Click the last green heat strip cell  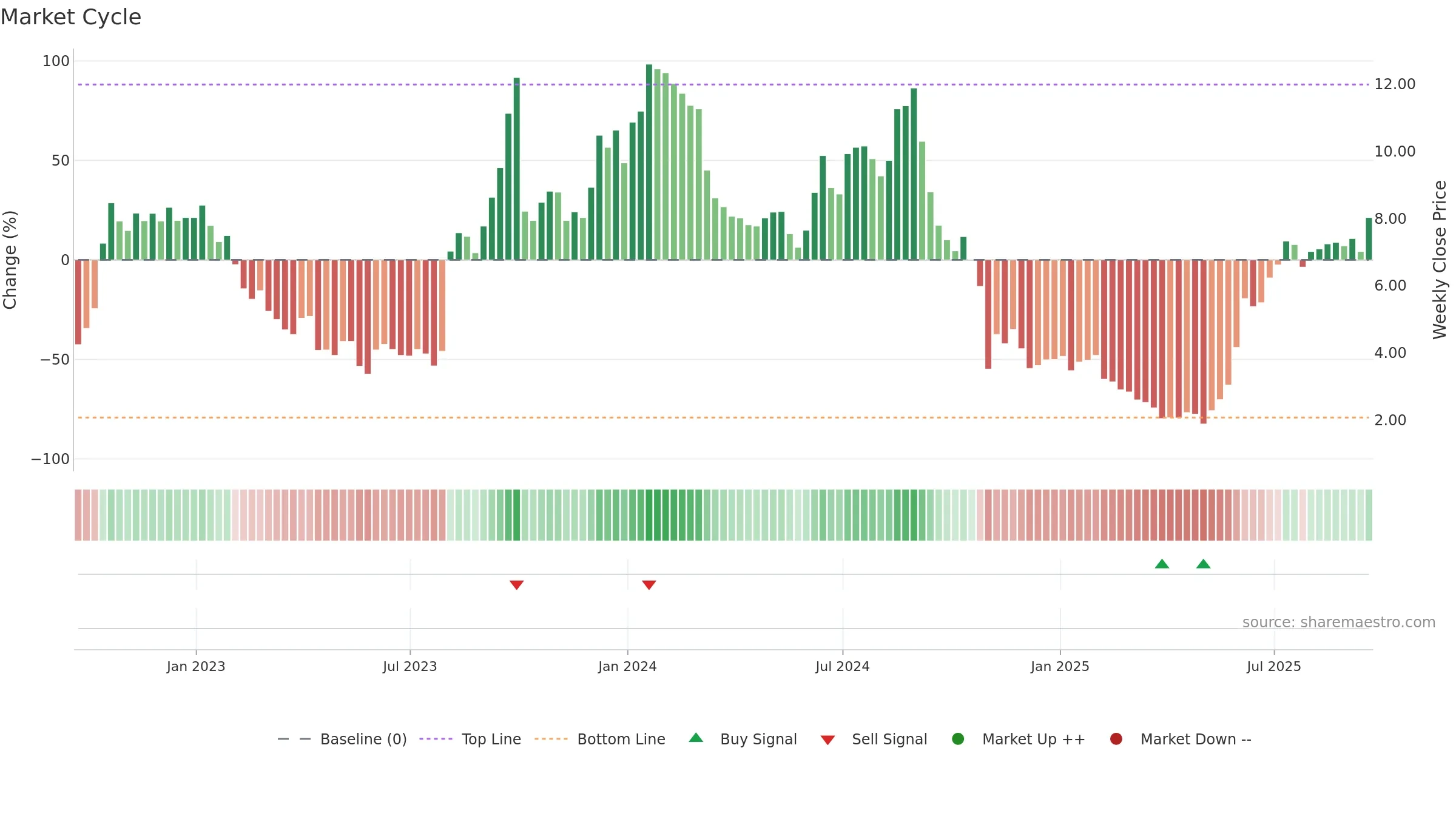click(1369, 515)
